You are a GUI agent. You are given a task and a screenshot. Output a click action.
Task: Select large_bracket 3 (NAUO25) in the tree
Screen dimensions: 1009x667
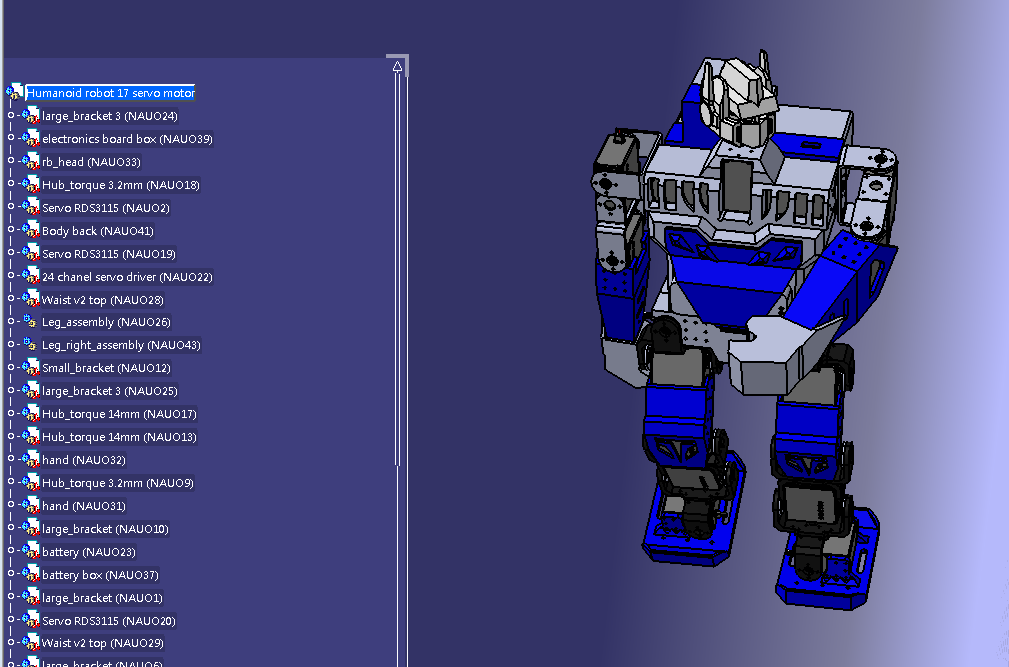click(109, 391)
